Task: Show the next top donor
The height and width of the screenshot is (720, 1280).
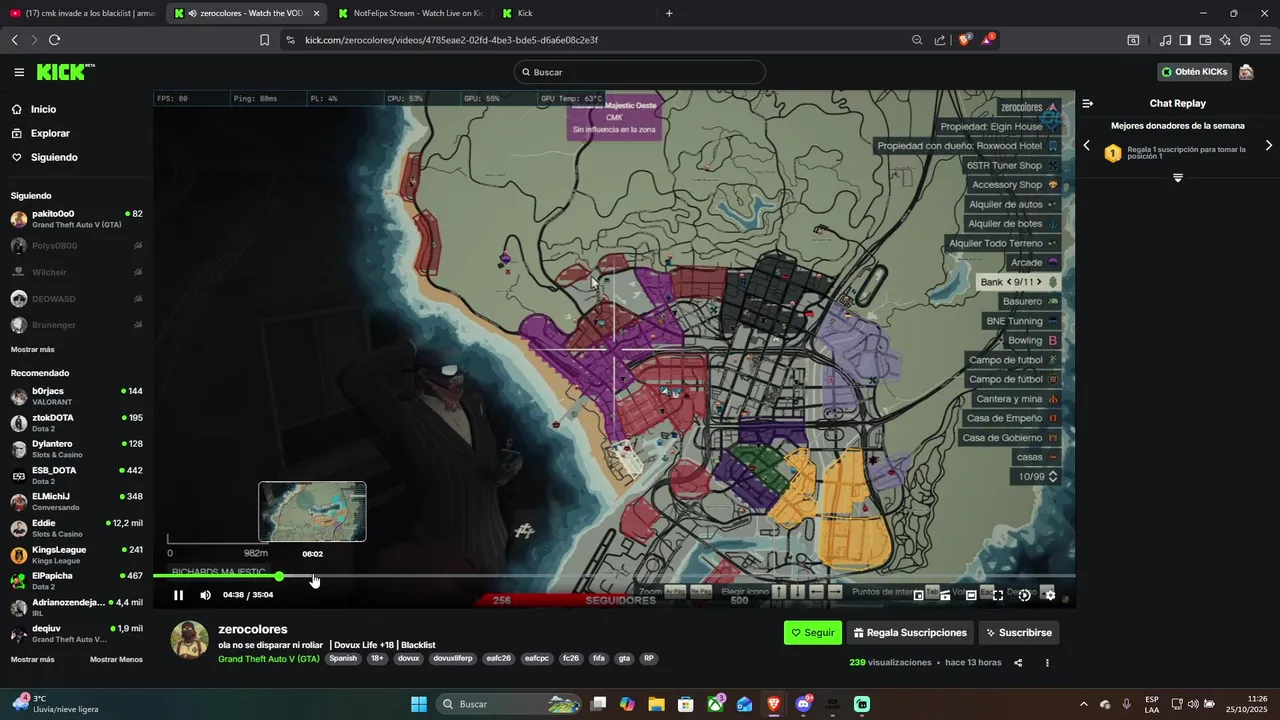Action: (1269, 146)
